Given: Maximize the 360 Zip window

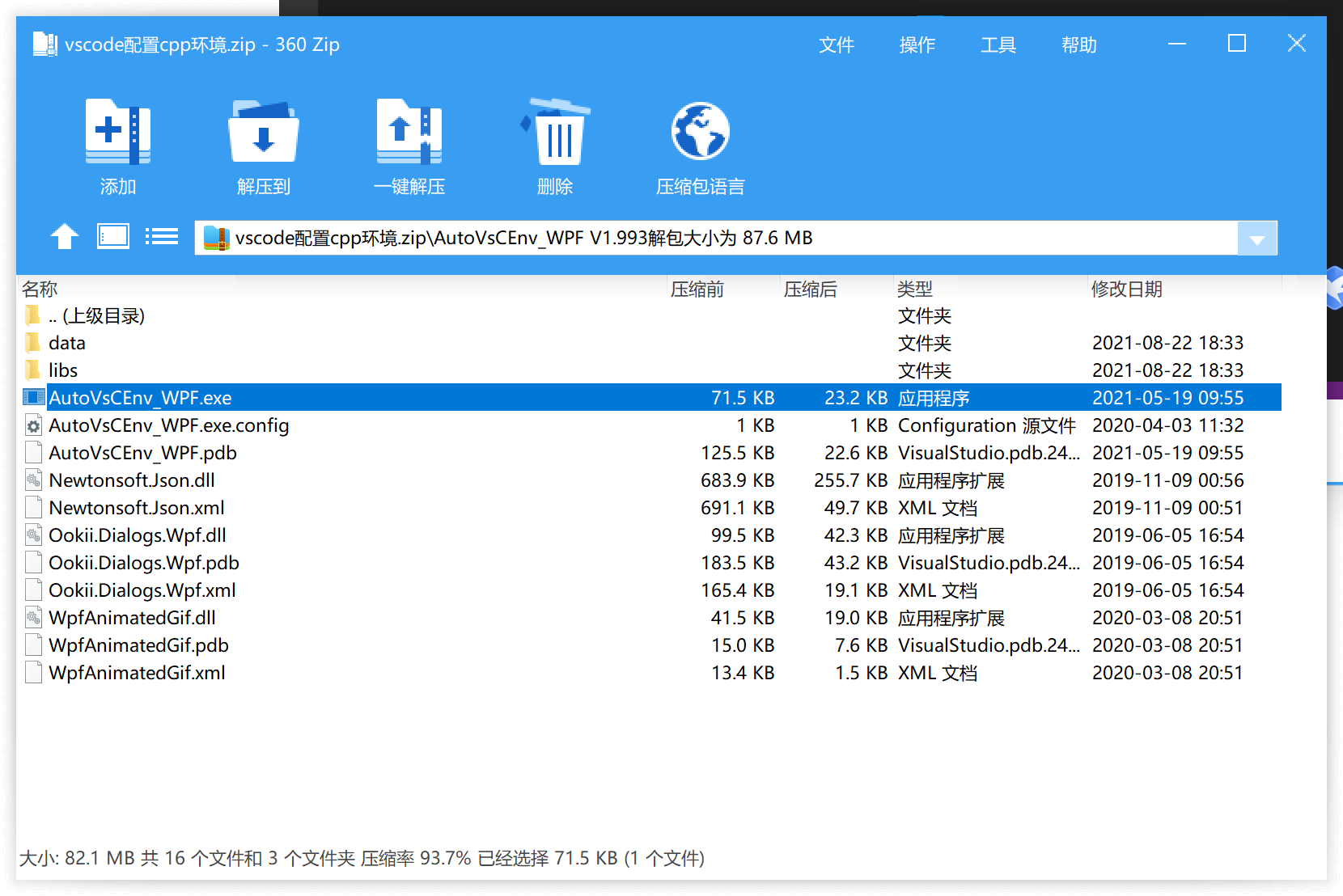Looking at the screenshot, I should (1237, 44).
